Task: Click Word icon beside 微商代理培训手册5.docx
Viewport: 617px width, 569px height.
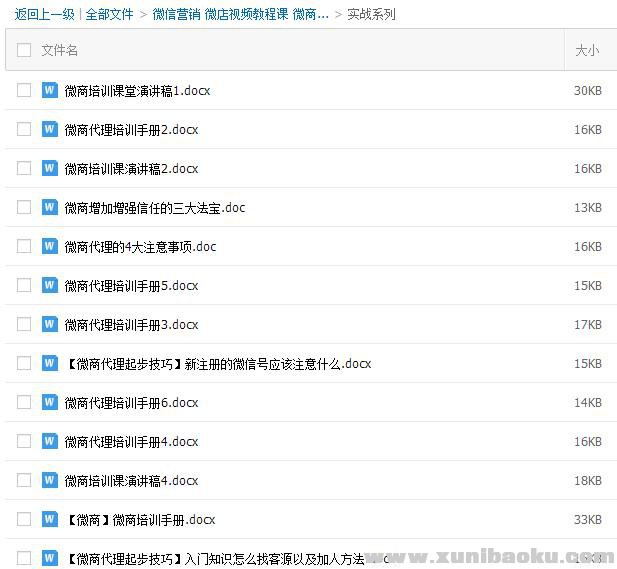Action: coord(50,285)
